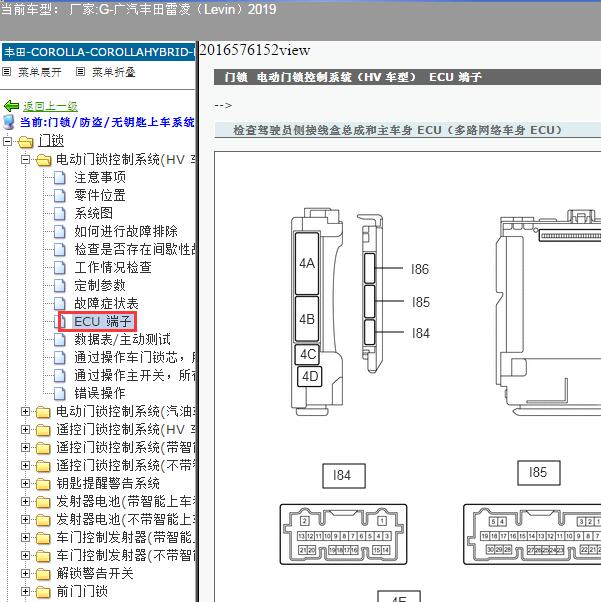
Task: Expand the 前门门锁 folder
Action: [x=25, y=592]
